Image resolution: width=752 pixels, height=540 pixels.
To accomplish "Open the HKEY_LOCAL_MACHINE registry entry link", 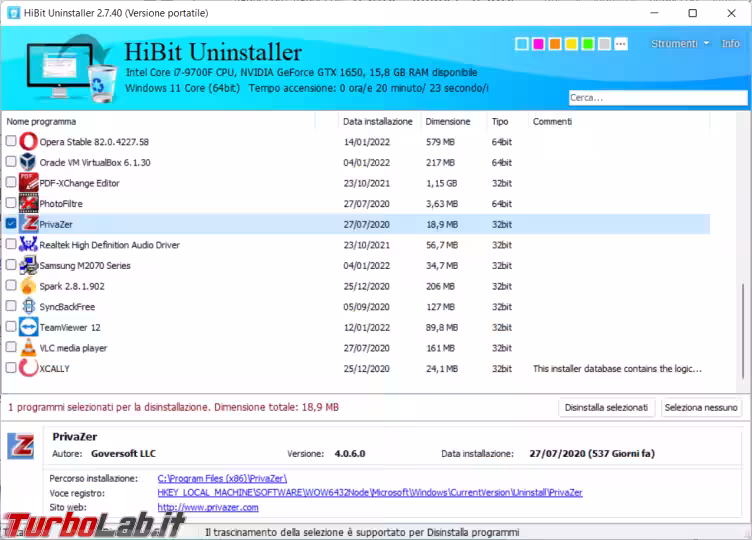I will [370, 493].
